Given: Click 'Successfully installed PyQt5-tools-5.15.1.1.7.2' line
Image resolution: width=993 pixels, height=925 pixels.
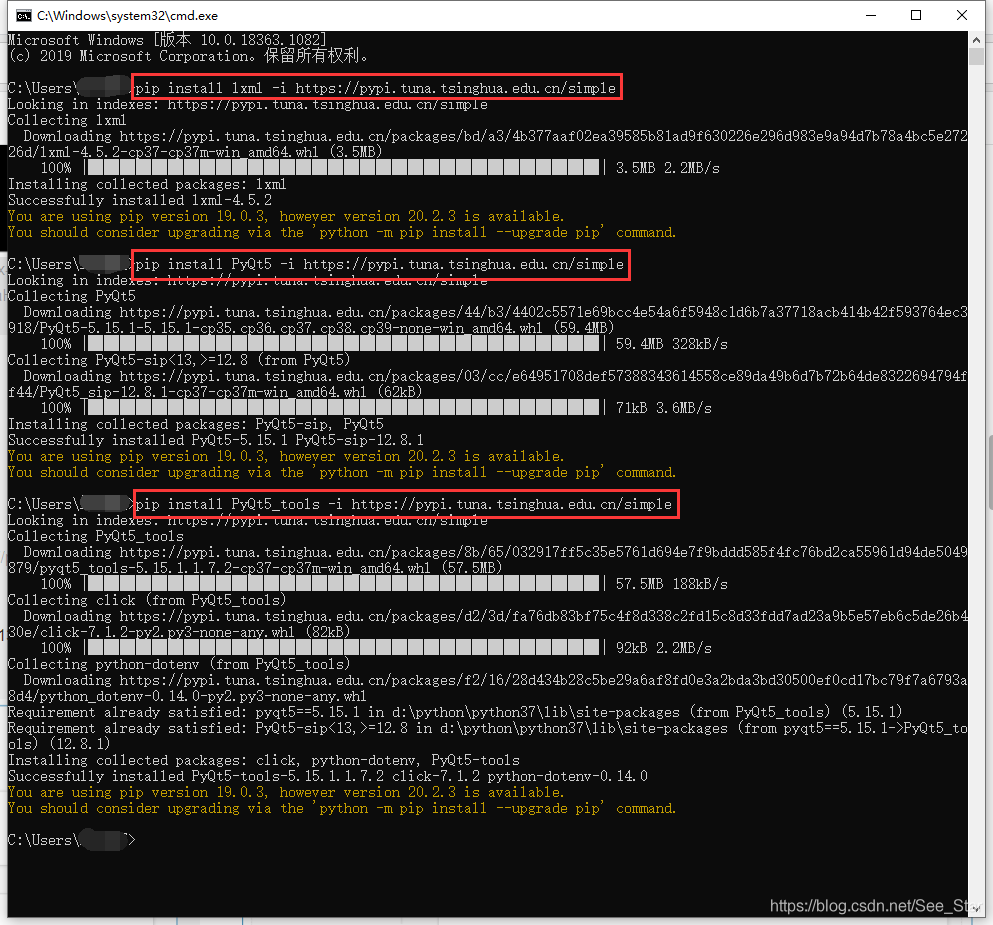Looking at the screenshot, I should pos(328,776).
